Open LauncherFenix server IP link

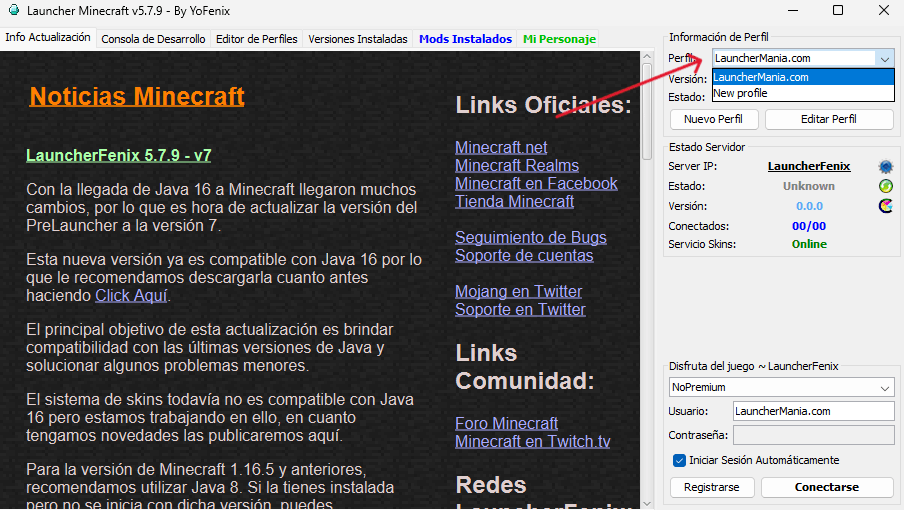[x=809, y=167]
